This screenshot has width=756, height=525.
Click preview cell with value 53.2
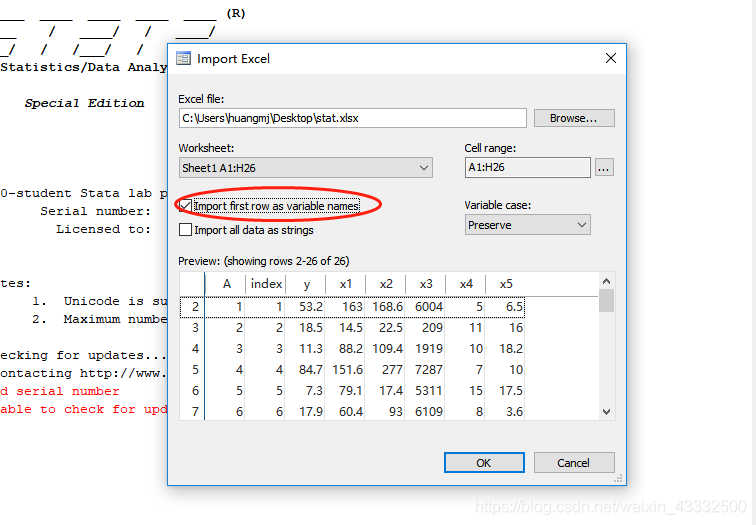click(305, 307)
